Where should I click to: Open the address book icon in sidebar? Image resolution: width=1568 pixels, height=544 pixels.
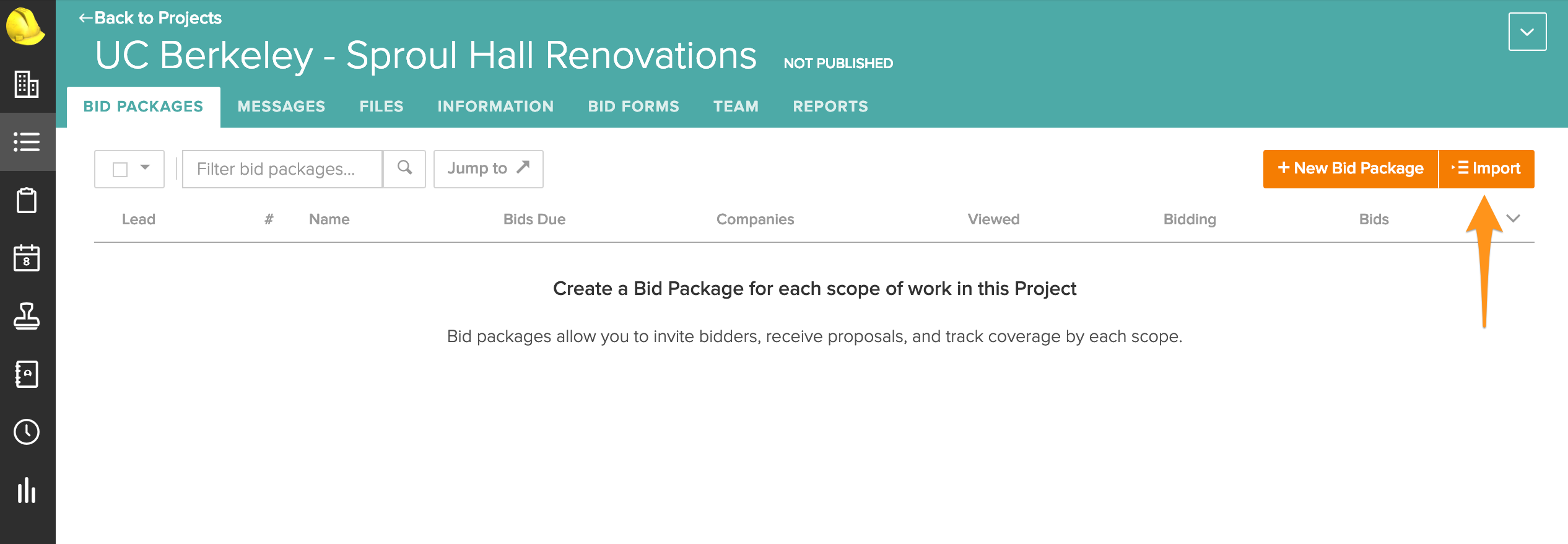27,374
